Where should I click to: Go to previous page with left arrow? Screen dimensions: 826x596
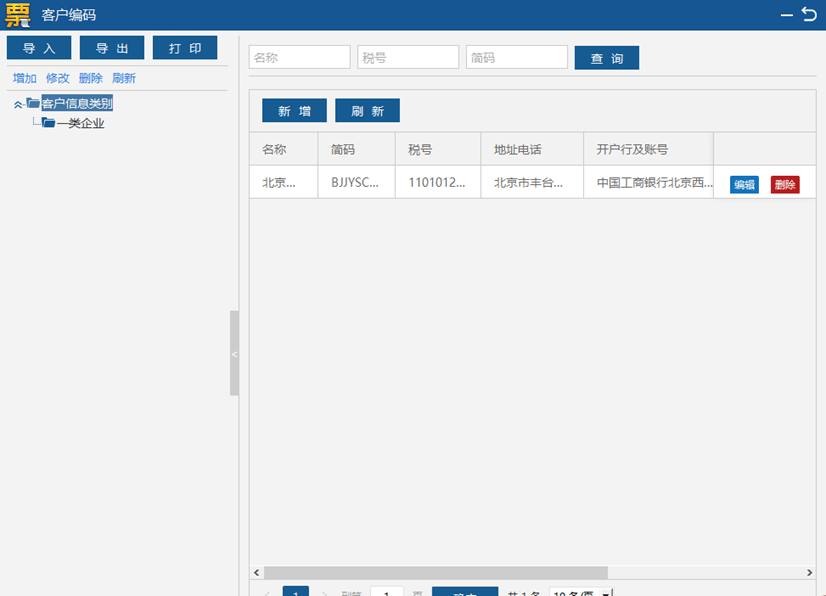pos(268,592)
